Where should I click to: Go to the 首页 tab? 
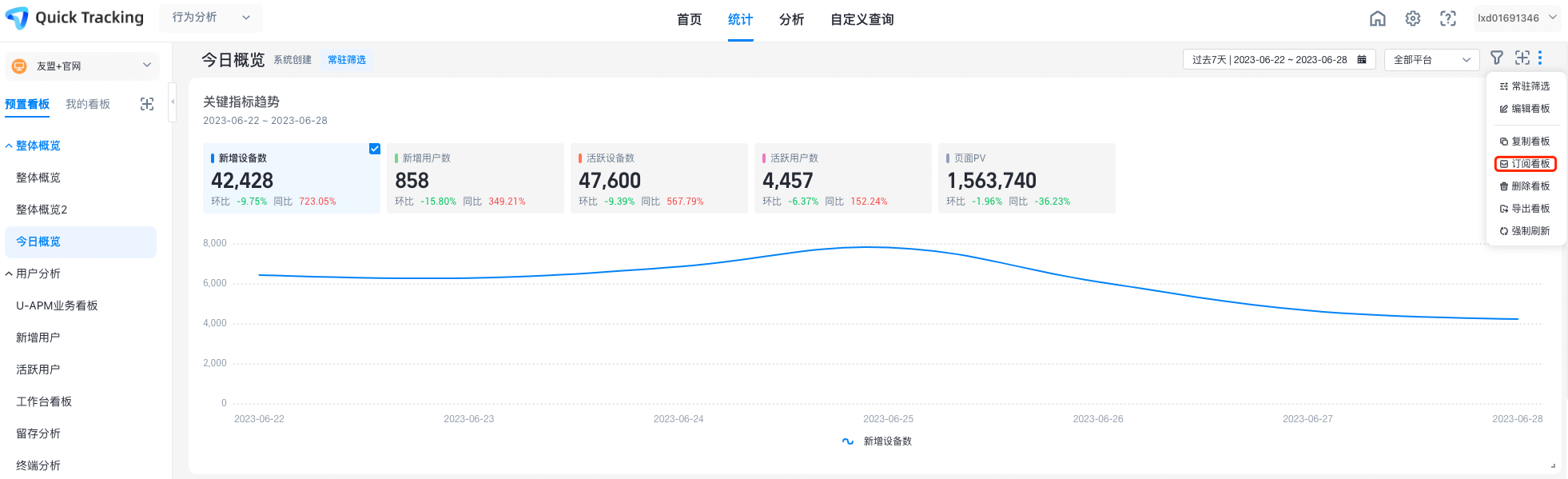(x=689, y=19)
